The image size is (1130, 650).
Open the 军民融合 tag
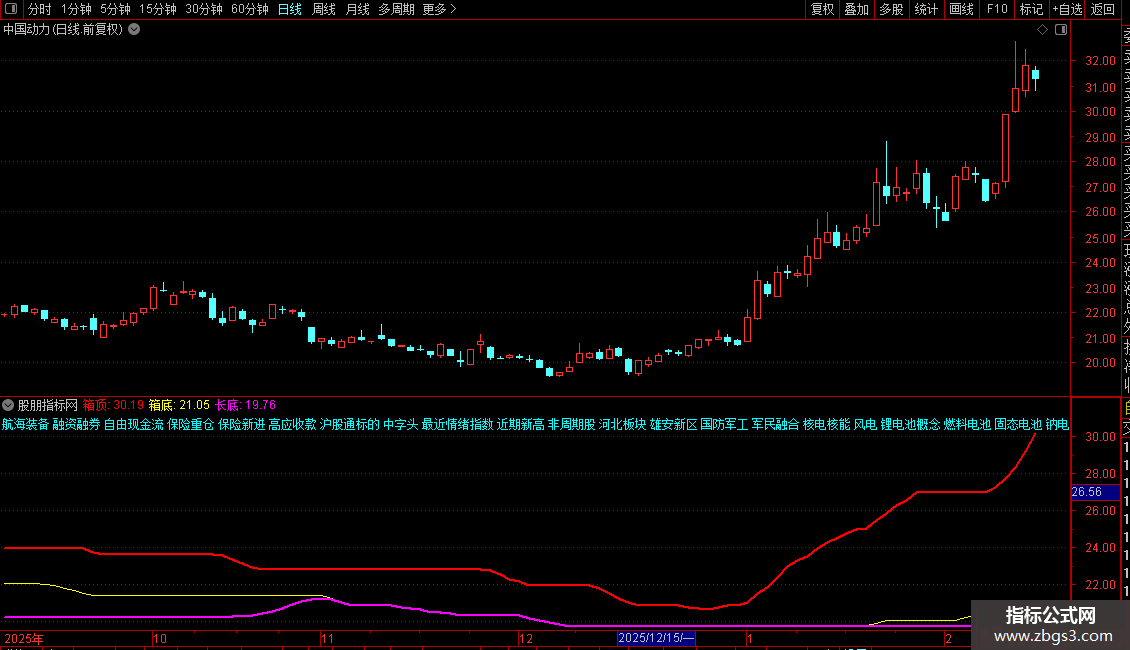[x=775, y=424]
